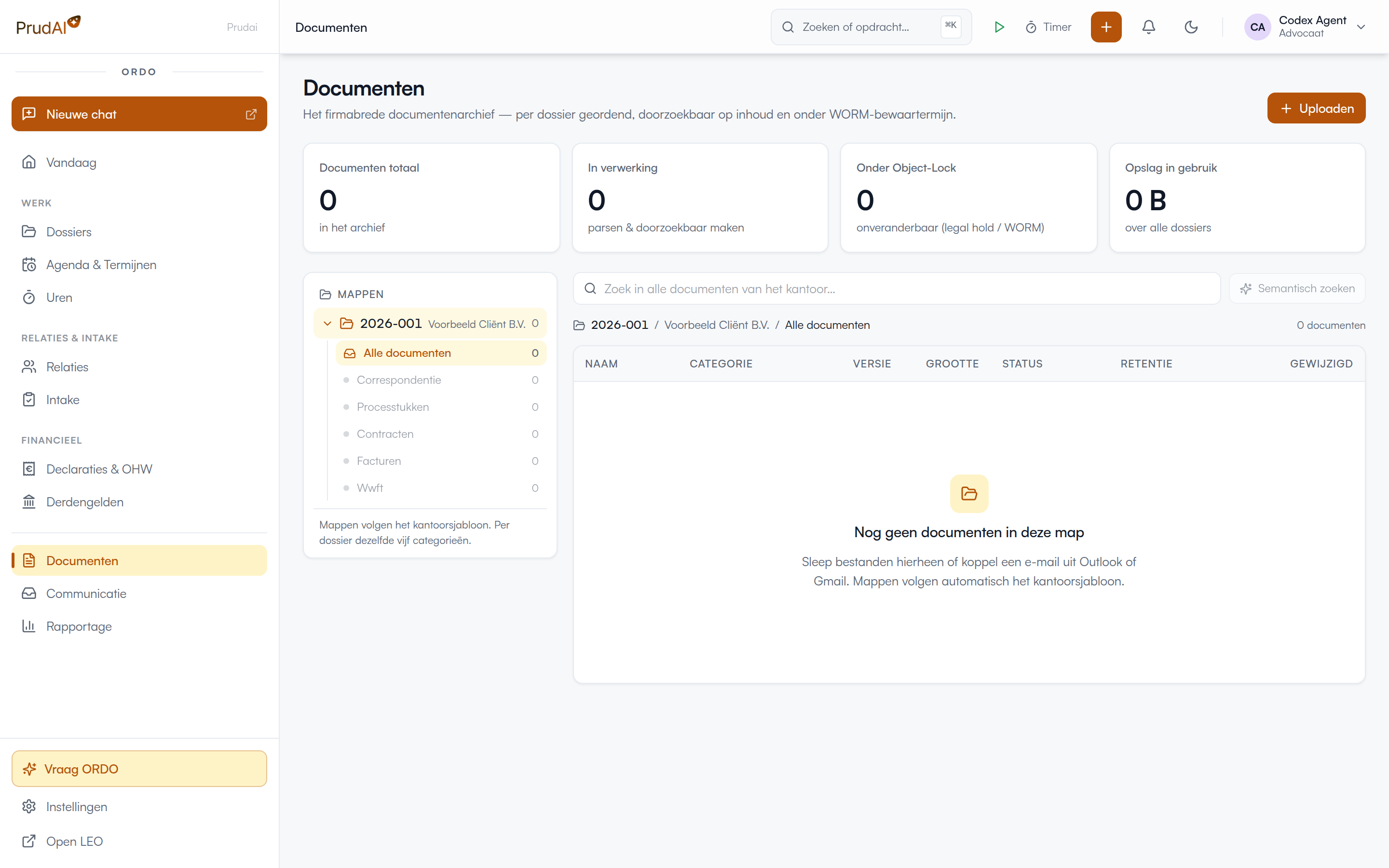Click Voorbeeld Cliënt B.V. in breadcrumb
Image resolution: width=1389 pixels, height=868 pixels.
pos(716,325)
